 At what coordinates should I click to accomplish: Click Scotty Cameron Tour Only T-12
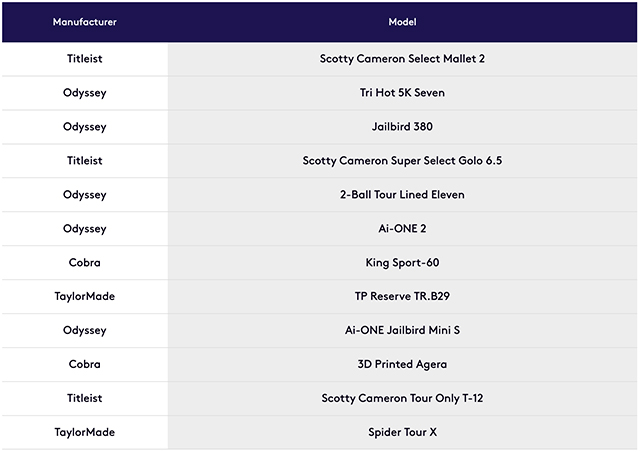pos(402,398)
